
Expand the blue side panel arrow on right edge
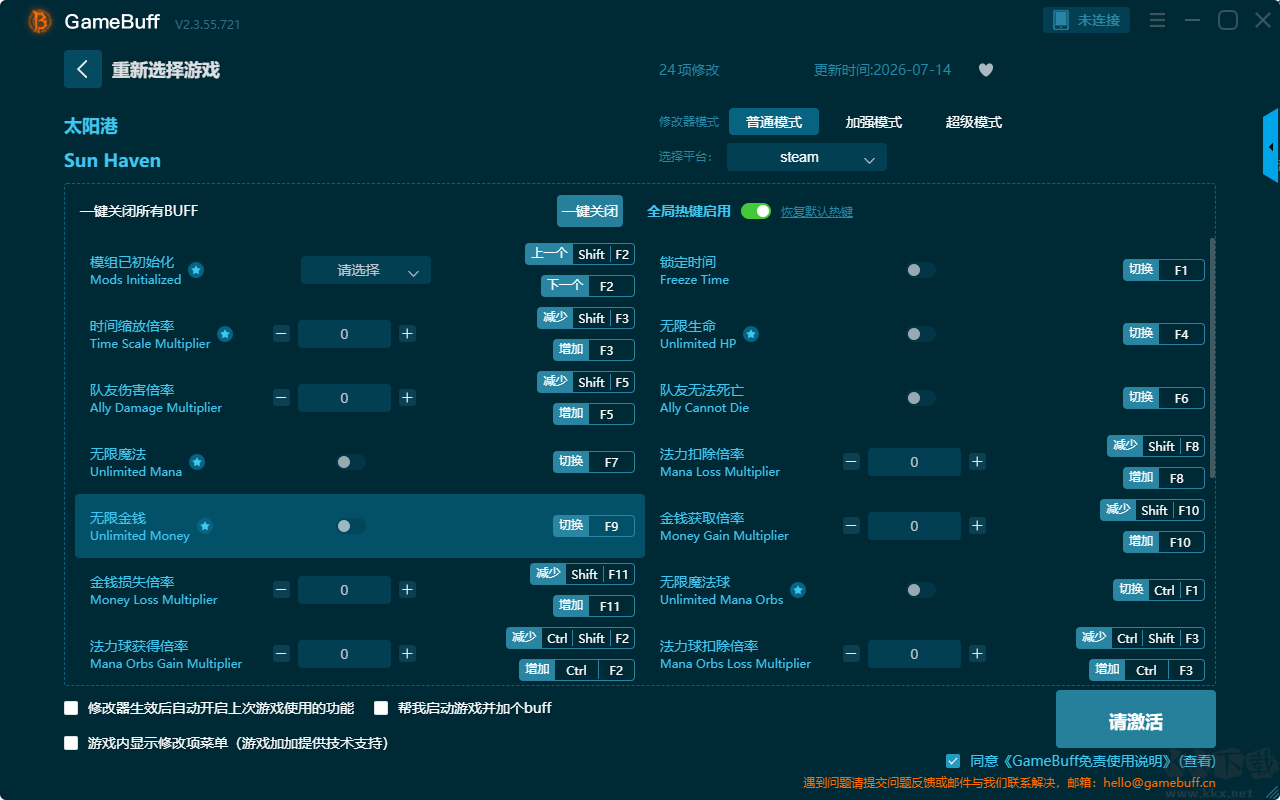[1271, 146]
